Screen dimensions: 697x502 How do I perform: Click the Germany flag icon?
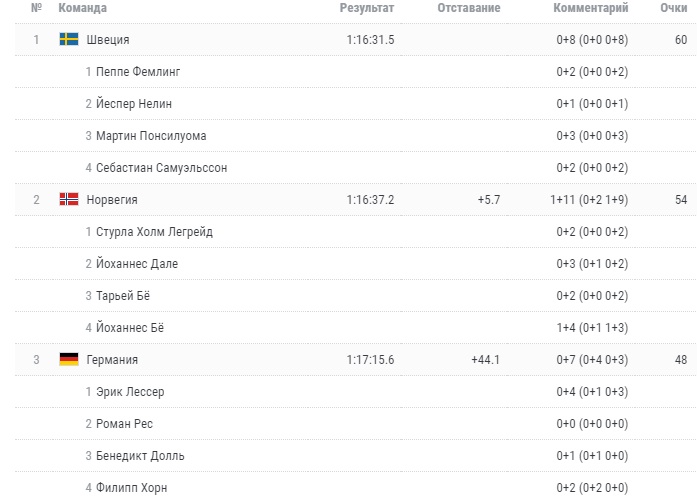point(69,359)
